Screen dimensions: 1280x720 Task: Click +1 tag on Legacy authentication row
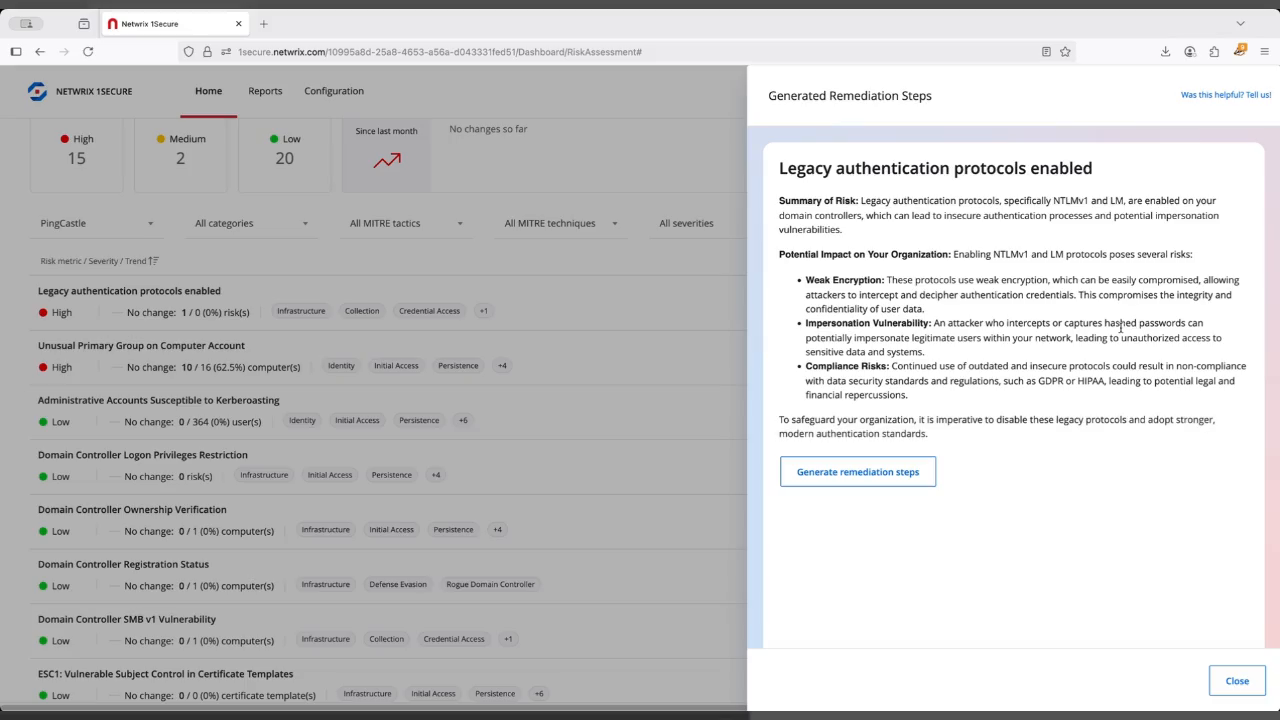tap(483, 311)
